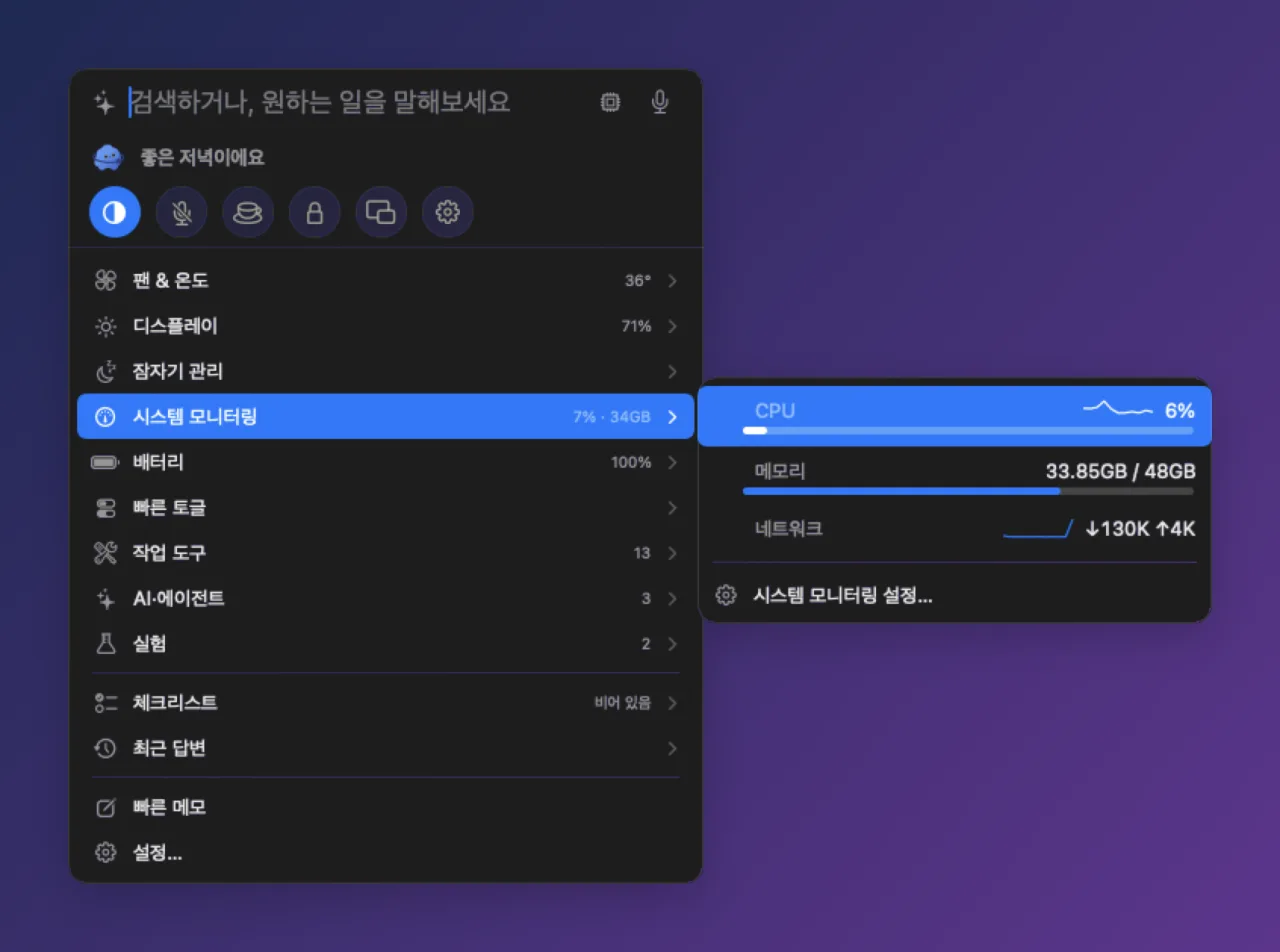Open the 작업 도구 menu item
Screen dimensions: 1280x952
click(x=386, y=553)
